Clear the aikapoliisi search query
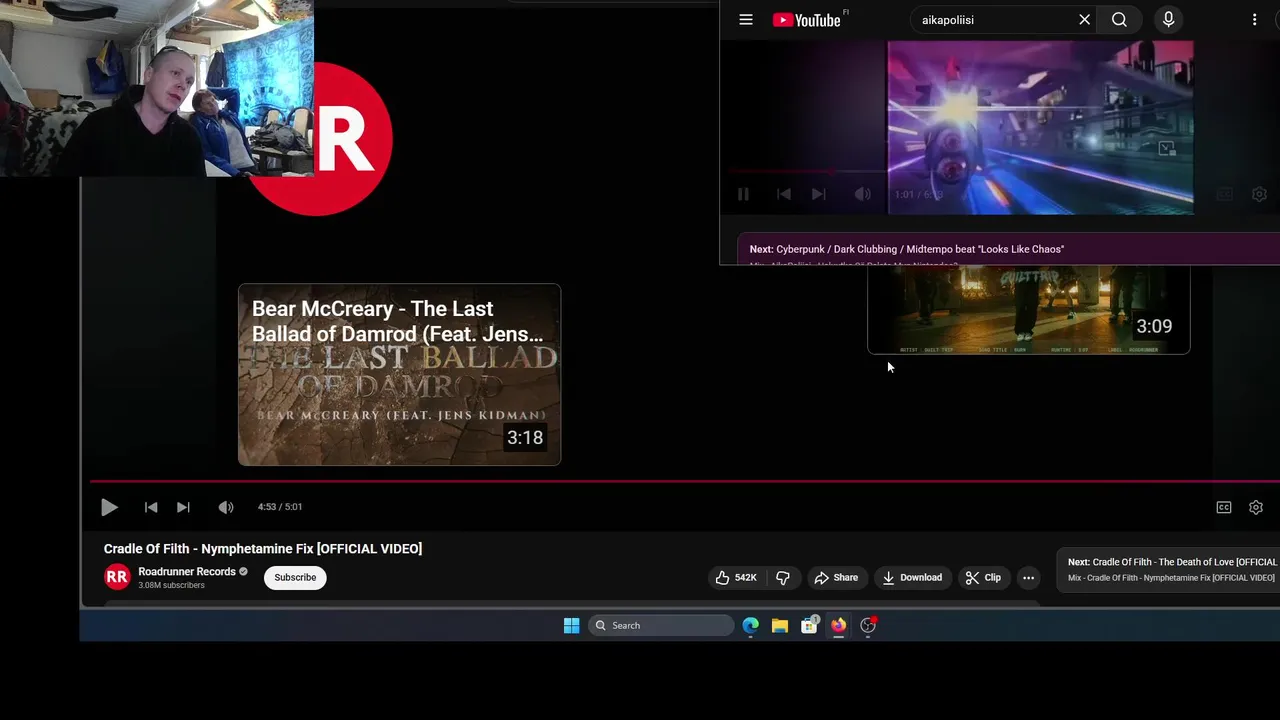Image resolution: width=1280 pixels, height=720 pixels. point(1084,20)
